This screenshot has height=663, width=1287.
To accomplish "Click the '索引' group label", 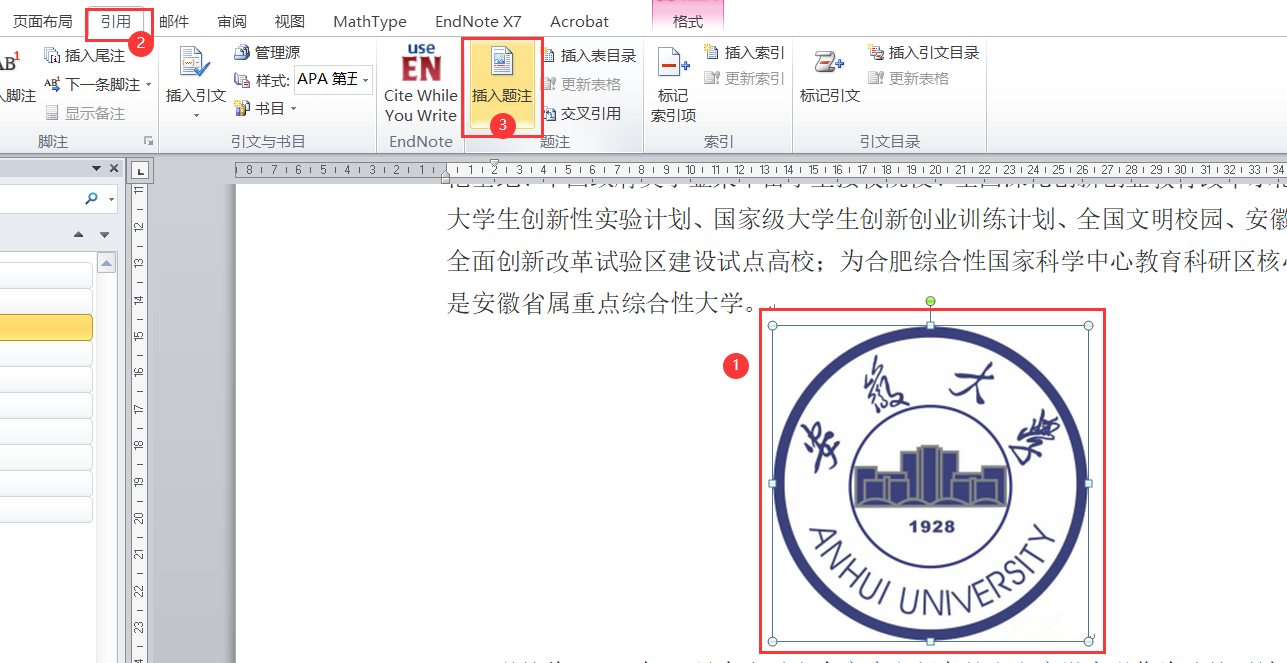I will tap(718, 142).
